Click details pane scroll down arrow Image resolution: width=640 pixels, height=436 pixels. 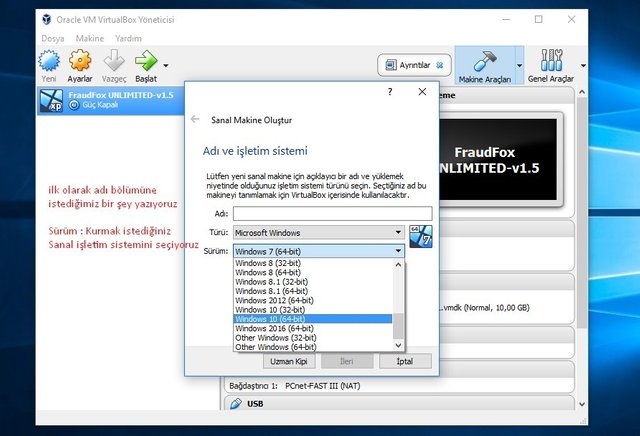[x=582, y=404]
